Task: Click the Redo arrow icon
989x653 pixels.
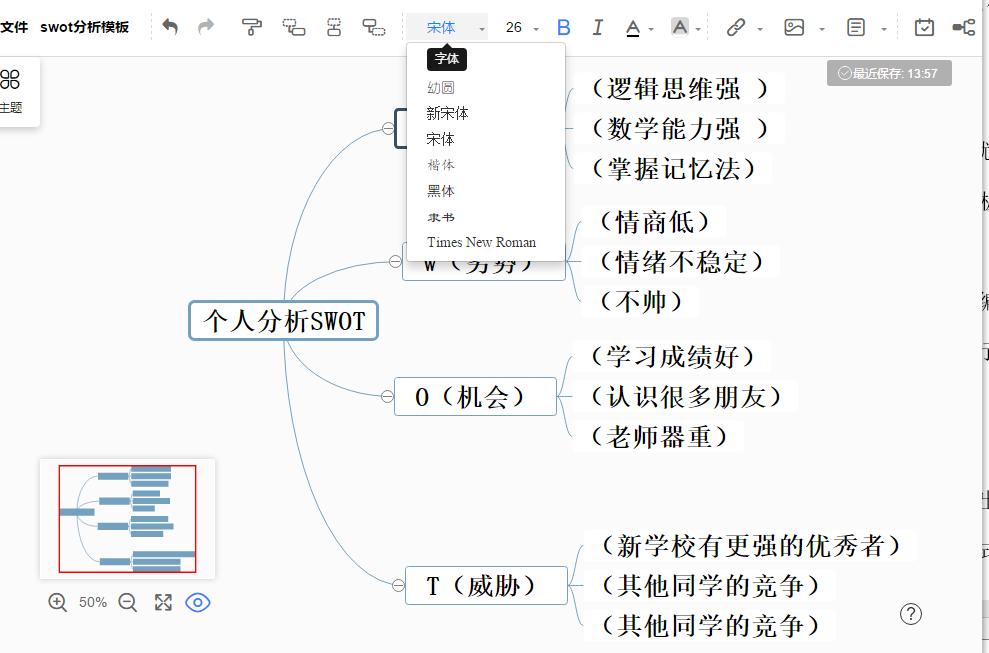Action: tap(205, 27)
